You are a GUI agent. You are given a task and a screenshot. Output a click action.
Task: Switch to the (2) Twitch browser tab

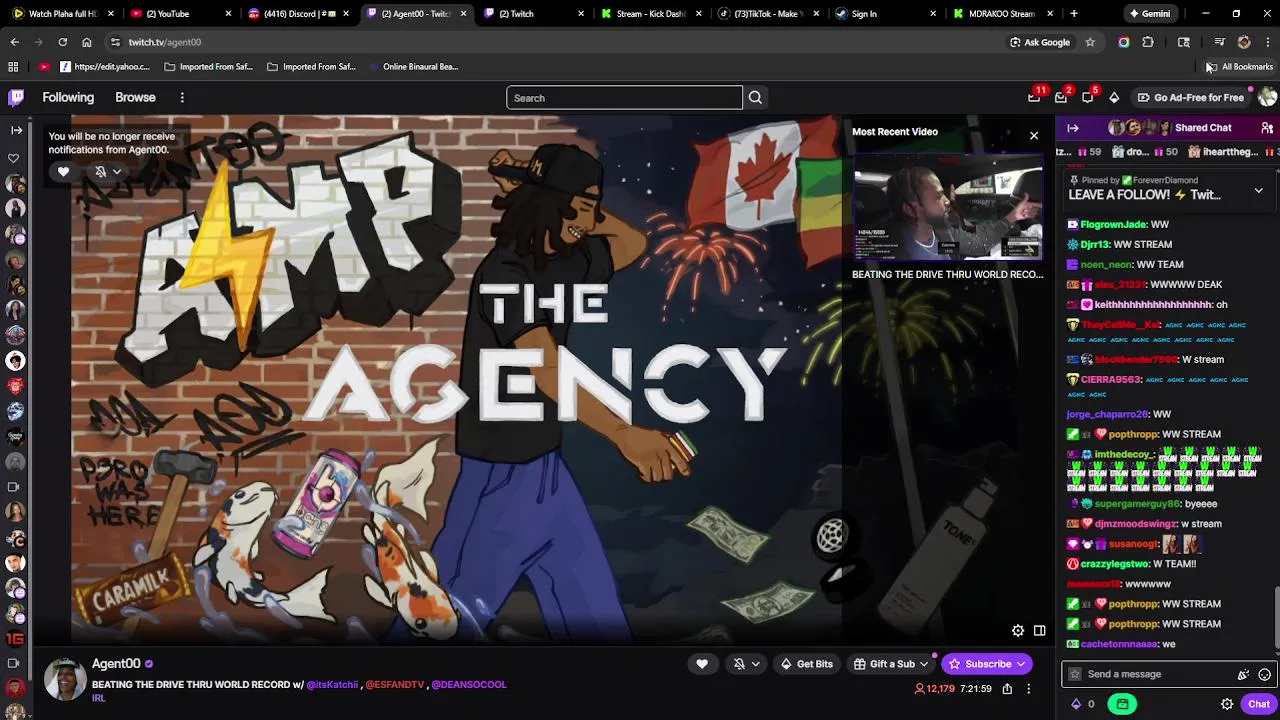click(532, 14)
